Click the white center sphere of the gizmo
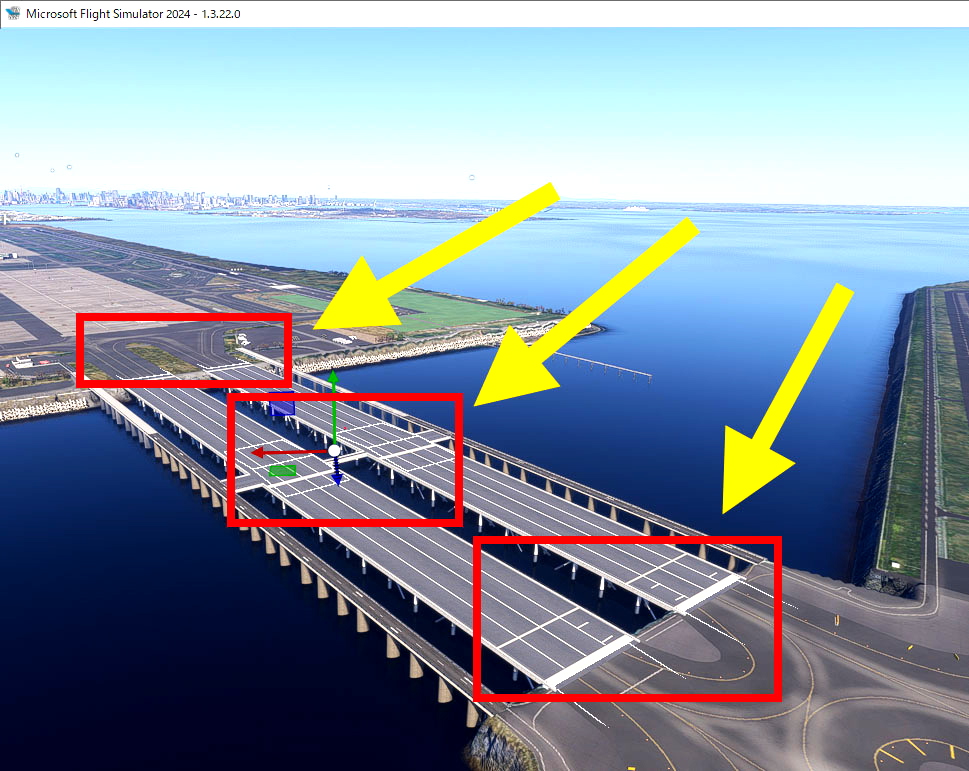 [x=333, y=451]
